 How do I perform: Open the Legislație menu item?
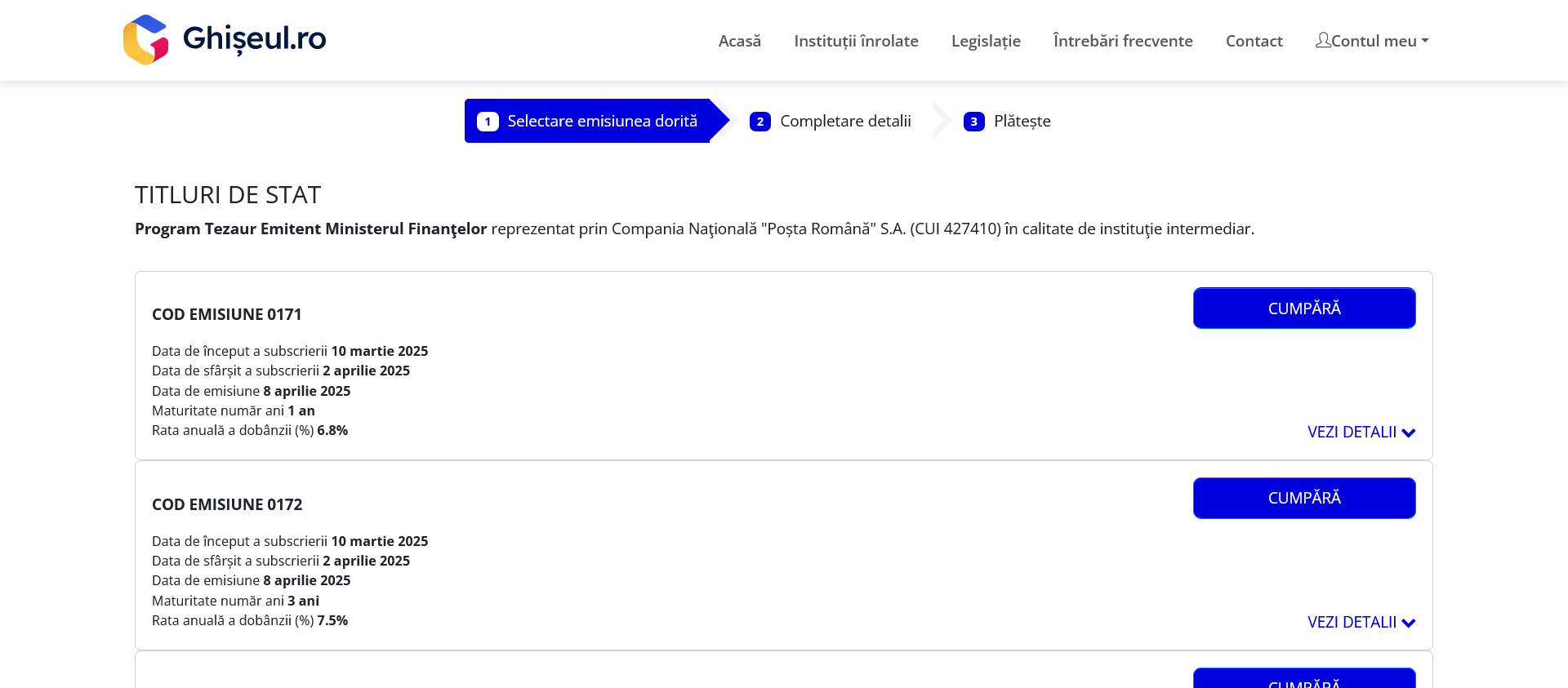pyautogui.click(x=986, y=41)
